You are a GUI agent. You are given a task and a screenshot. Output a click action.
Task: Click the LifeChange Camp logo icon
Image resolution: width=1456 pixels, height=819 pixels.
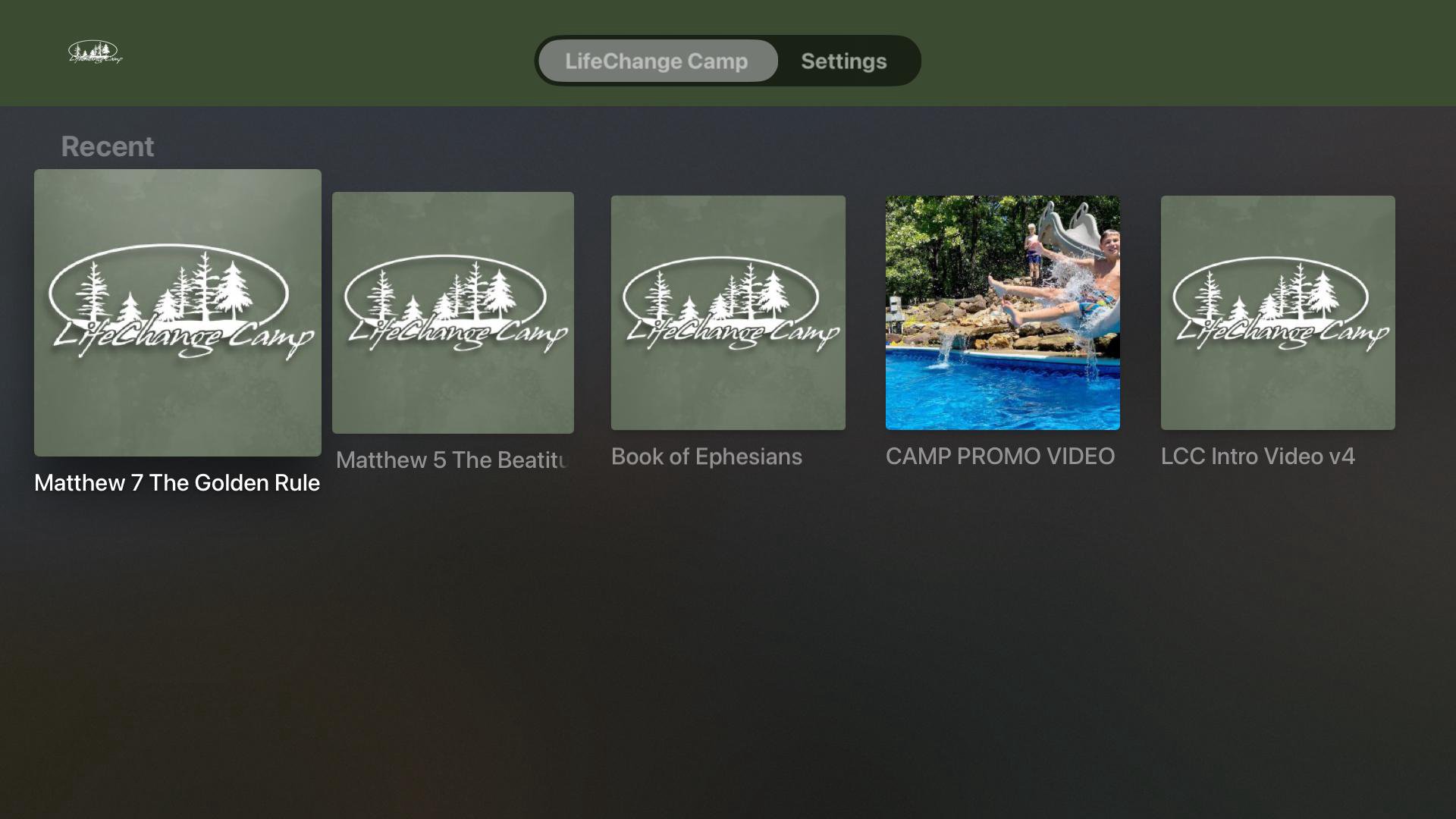(95, 52)
